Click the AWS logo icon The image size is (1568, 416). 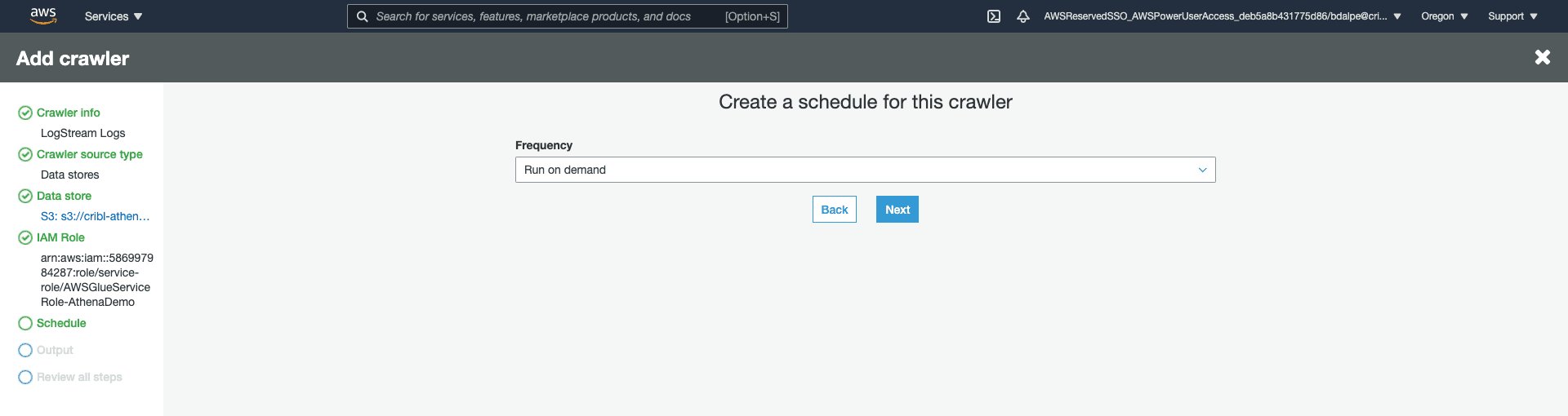click(x=42, y=16)
